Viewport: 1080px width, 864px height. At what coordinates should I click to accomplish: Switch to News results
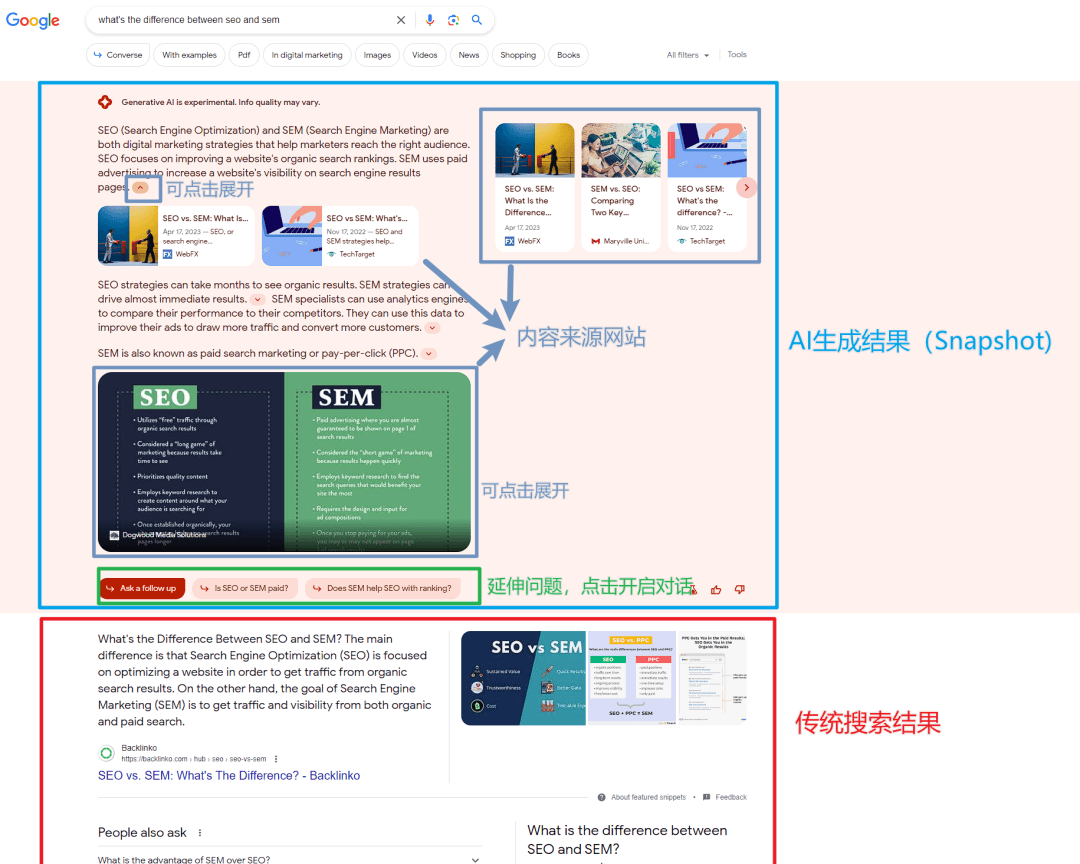tap(469, 55)
